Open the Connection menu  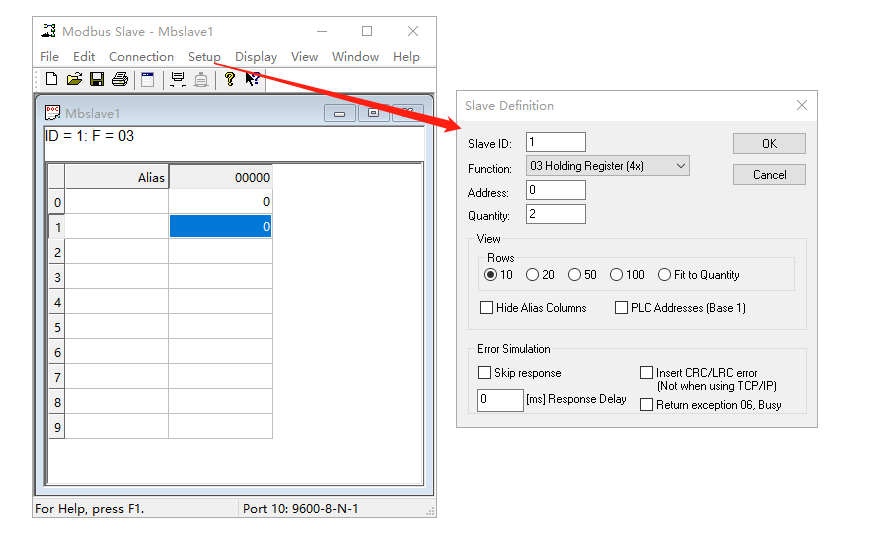point(141,57)
